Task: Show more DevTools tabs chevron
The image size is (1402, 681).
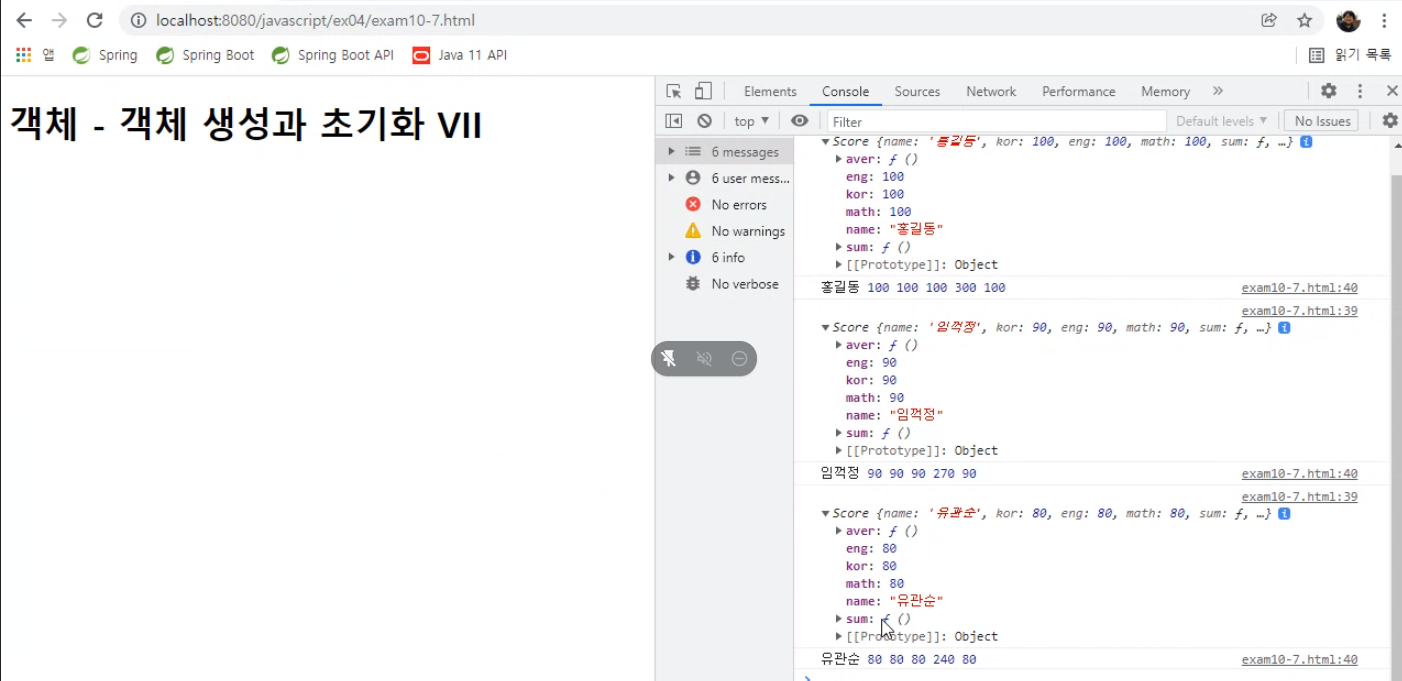Action: 1217,91
